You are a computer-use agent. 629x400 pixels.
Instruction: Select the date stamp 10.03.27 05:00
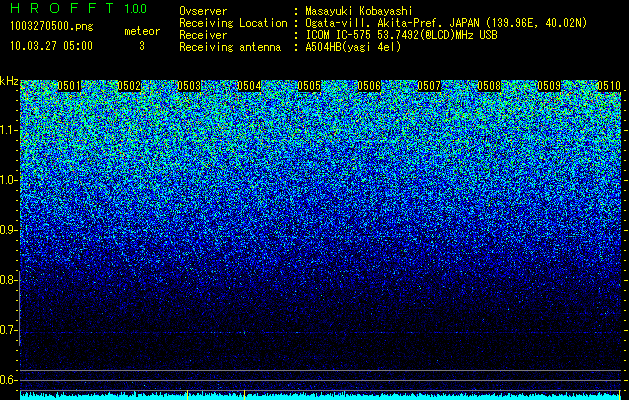pos(51,46)
